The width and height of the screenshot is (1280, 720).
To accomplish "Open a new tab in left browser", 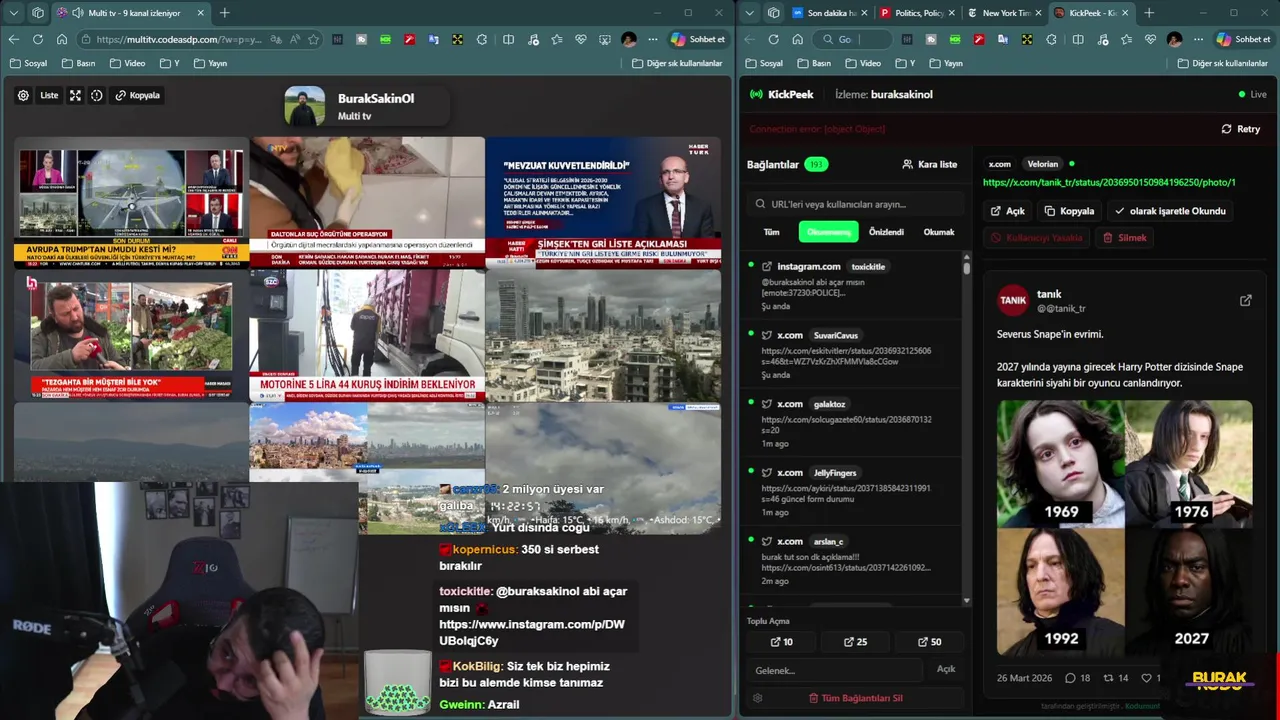I will (x=224, y=13).
